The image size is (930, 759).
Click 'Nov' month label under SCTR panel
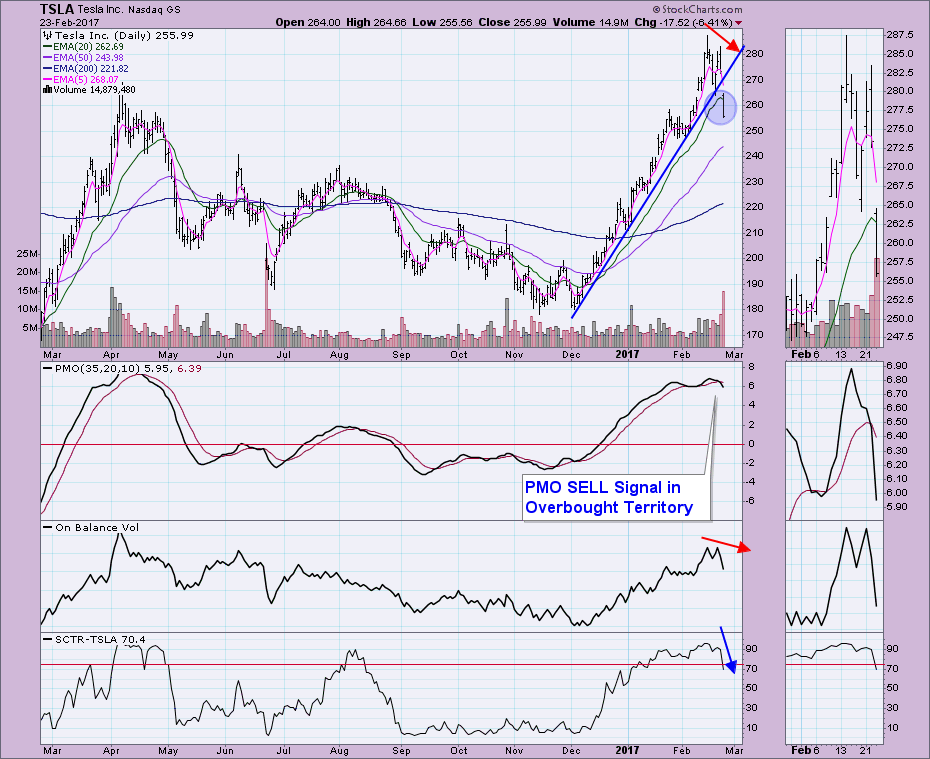(x=514, y=750)
